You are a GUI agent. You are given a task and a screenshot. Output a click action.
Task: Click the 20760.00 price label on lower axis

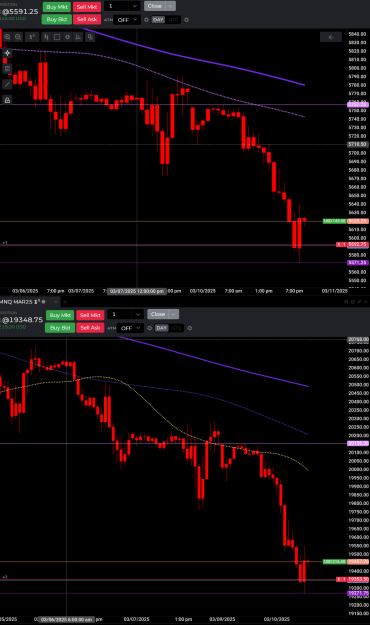point(358,340)
